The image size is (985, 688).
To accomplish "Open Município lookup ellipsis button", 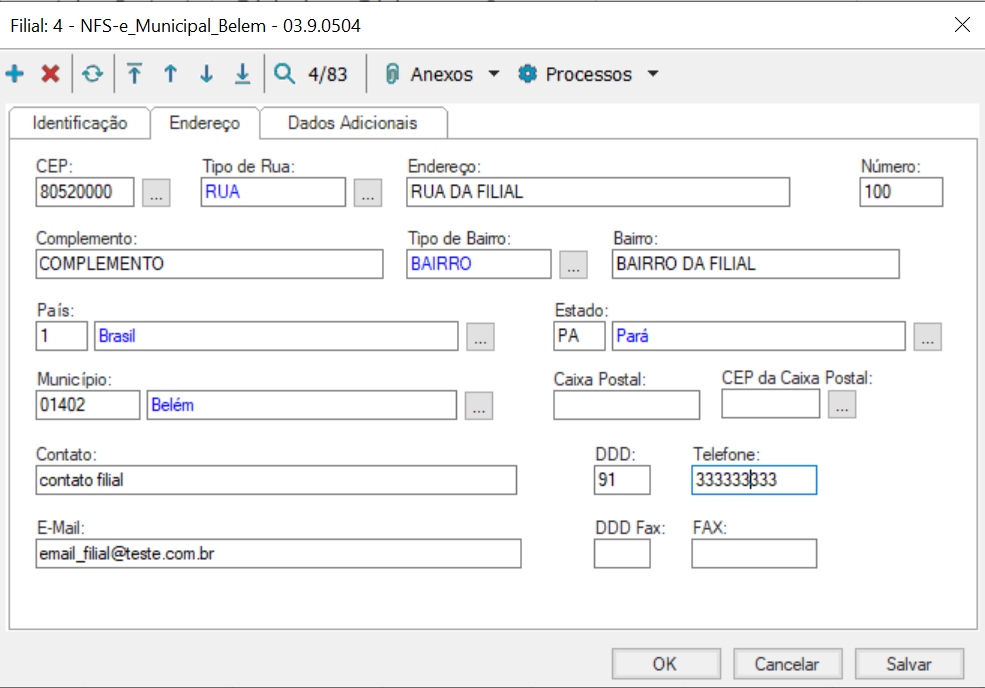I will (x=479, y=406).
